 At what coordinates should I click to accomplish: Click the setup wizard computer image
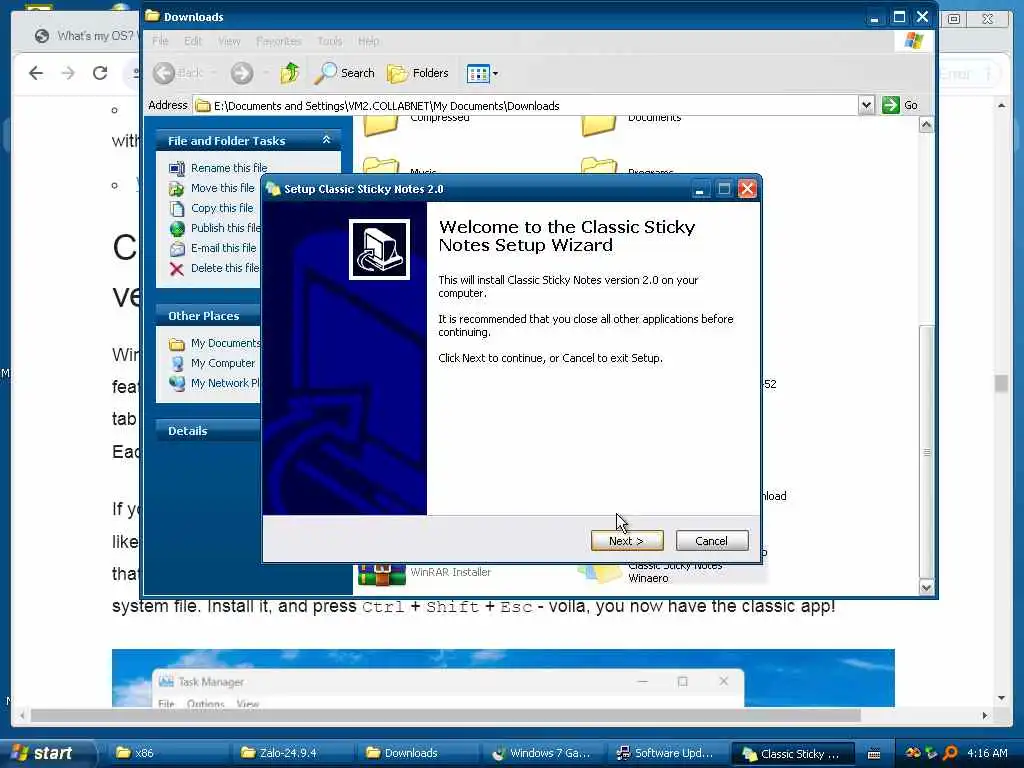point(379,249)
